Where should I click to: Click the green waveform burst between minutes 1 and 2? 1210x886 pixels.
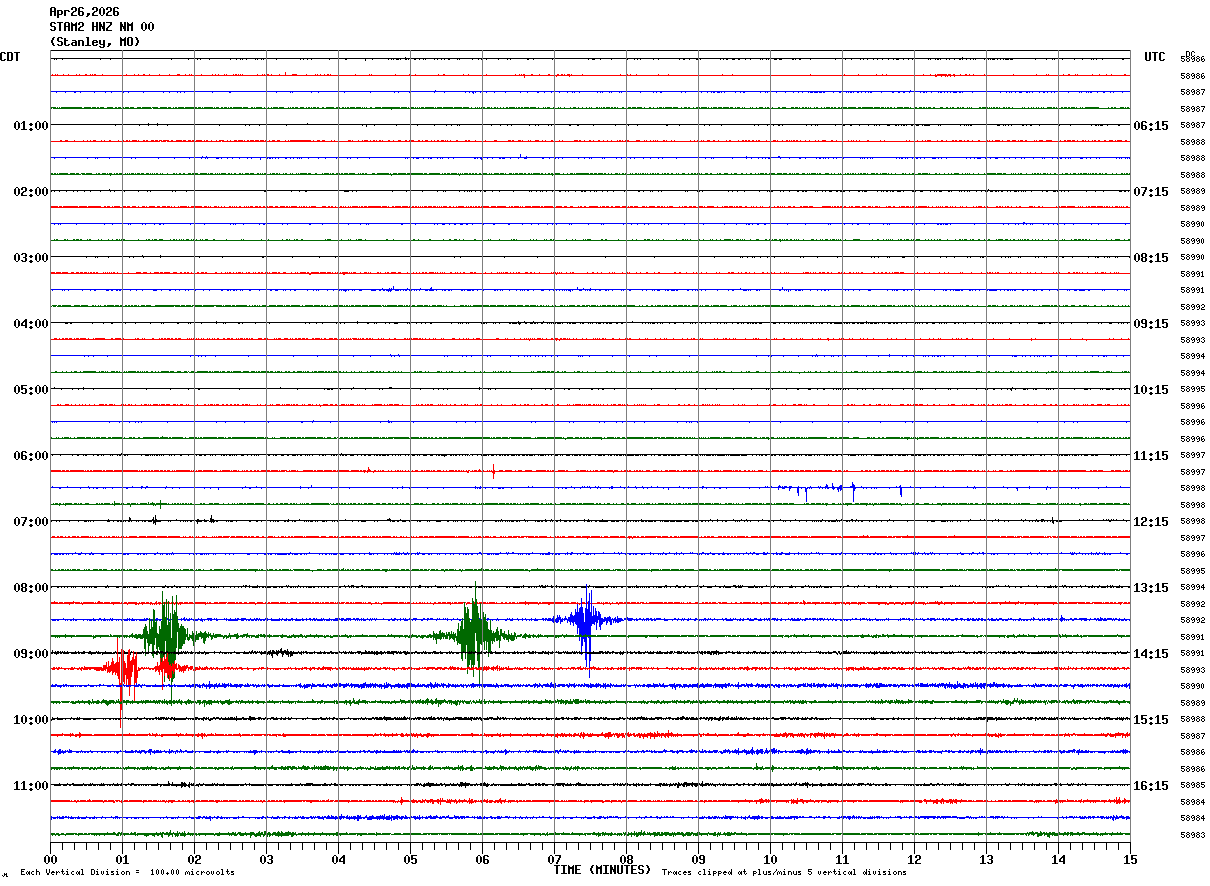pyautogui.click(x=166, y=634)
